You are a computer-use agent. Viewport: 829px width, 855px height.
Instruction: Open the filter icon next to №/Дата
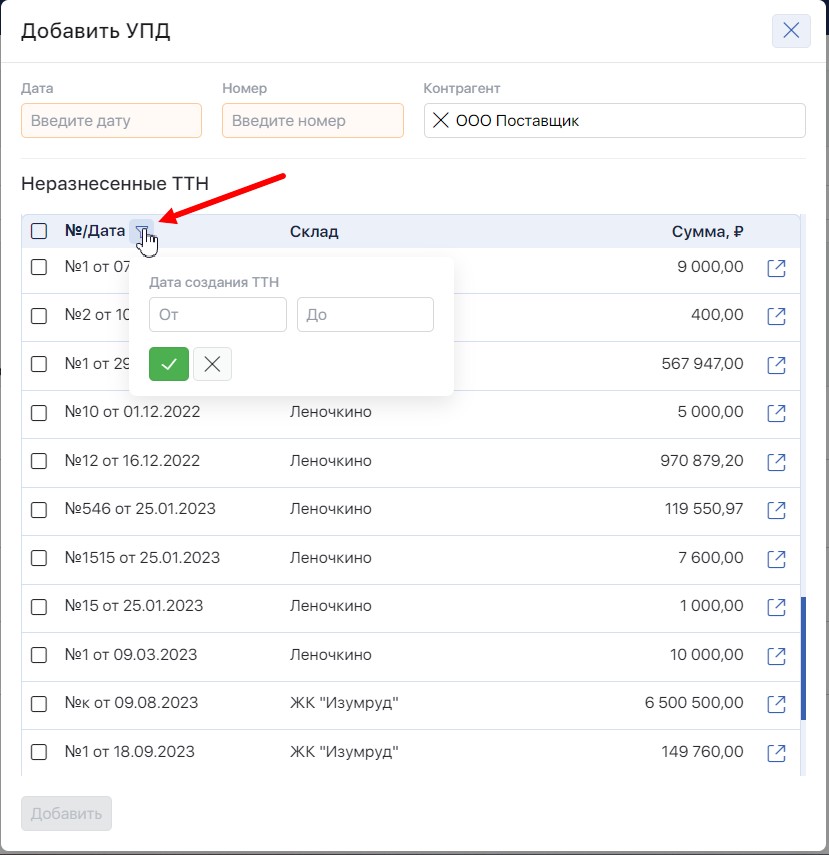[142, 231]
